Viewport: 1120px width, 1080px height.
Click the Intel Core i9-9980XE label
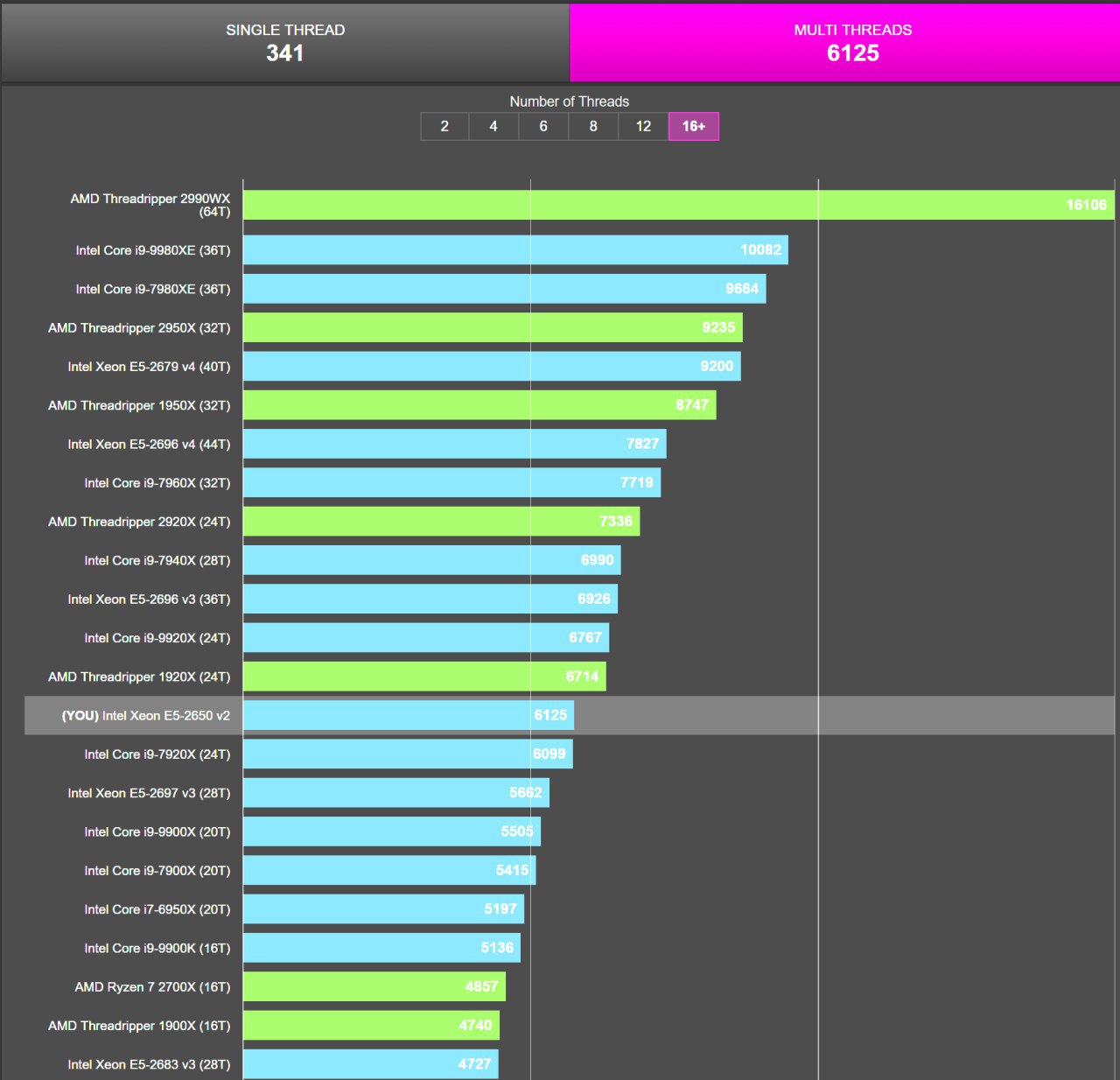pos(153,250)
